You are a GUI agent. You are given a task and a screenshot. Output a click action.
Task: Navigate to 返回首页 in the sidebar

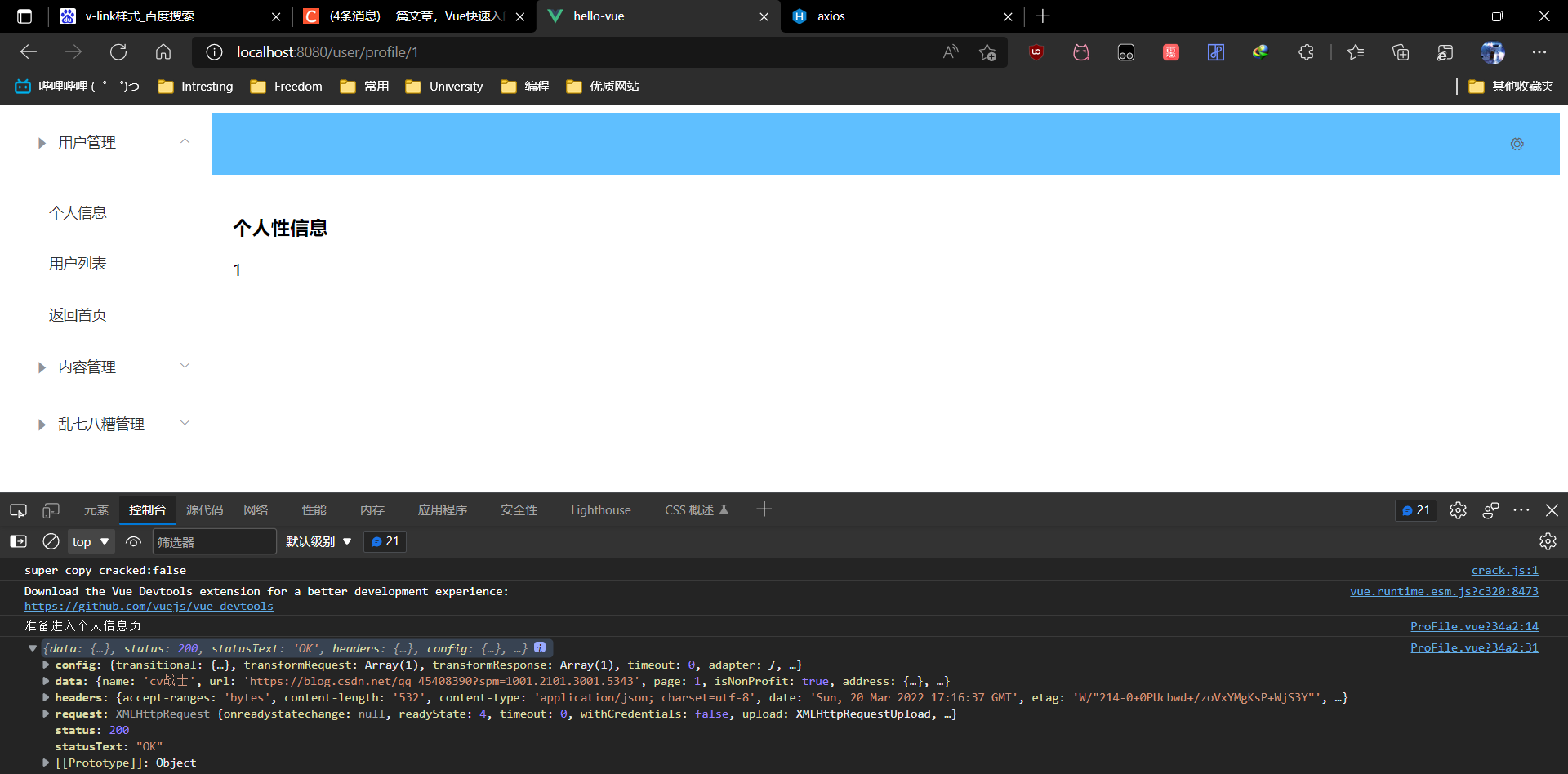(78, 315)
